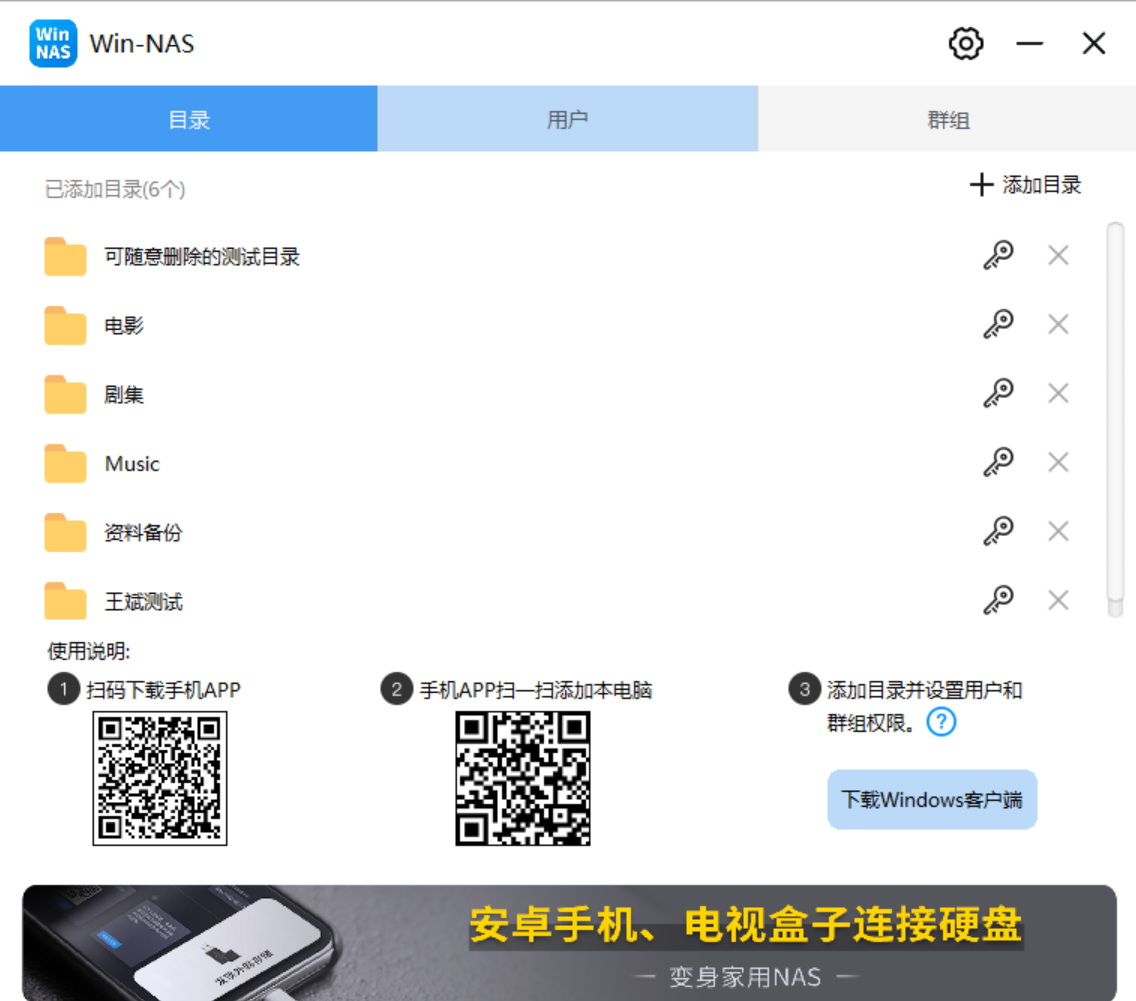Click the directory list scrollbar
Viewport: 1136px width, 1001px height.
click(1115, 420)
